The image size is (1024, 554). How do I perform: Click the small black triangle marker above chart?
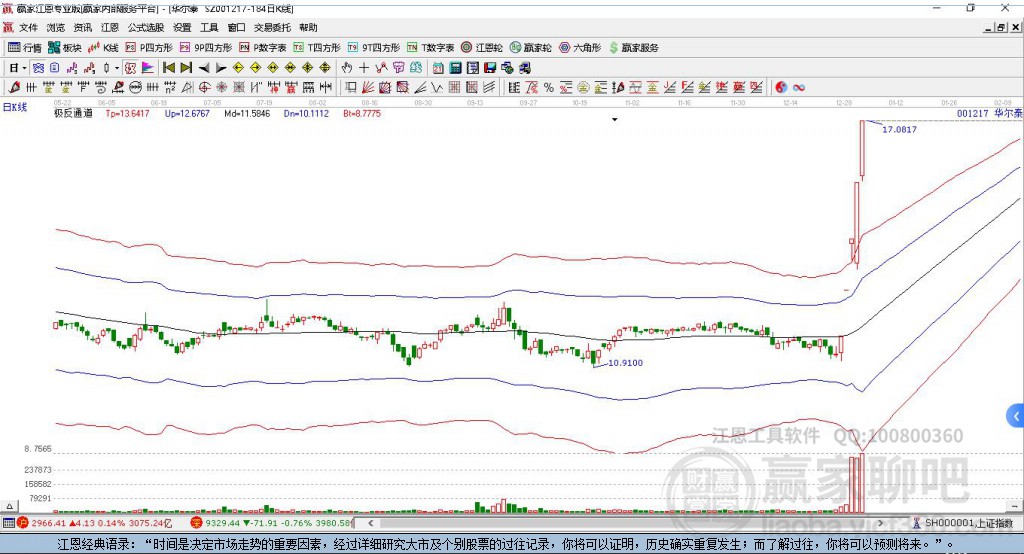pos(615,120)
